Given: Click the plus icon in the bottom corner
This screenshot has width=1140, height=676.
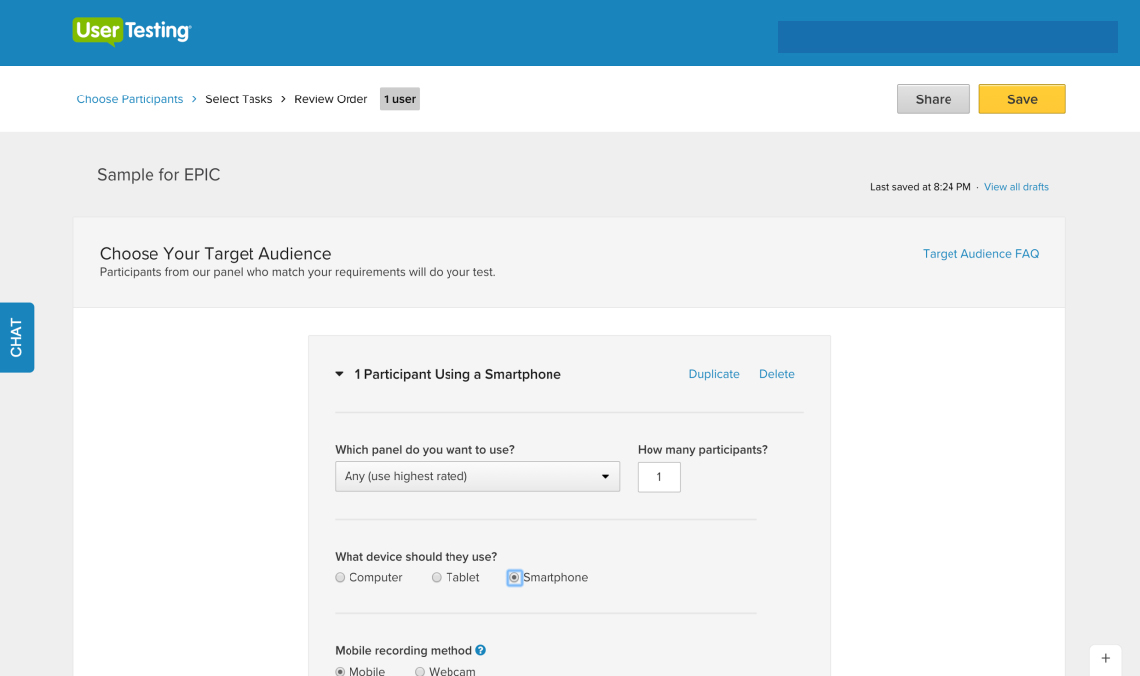Looking at the screenshot, I should click(1105, 659).
